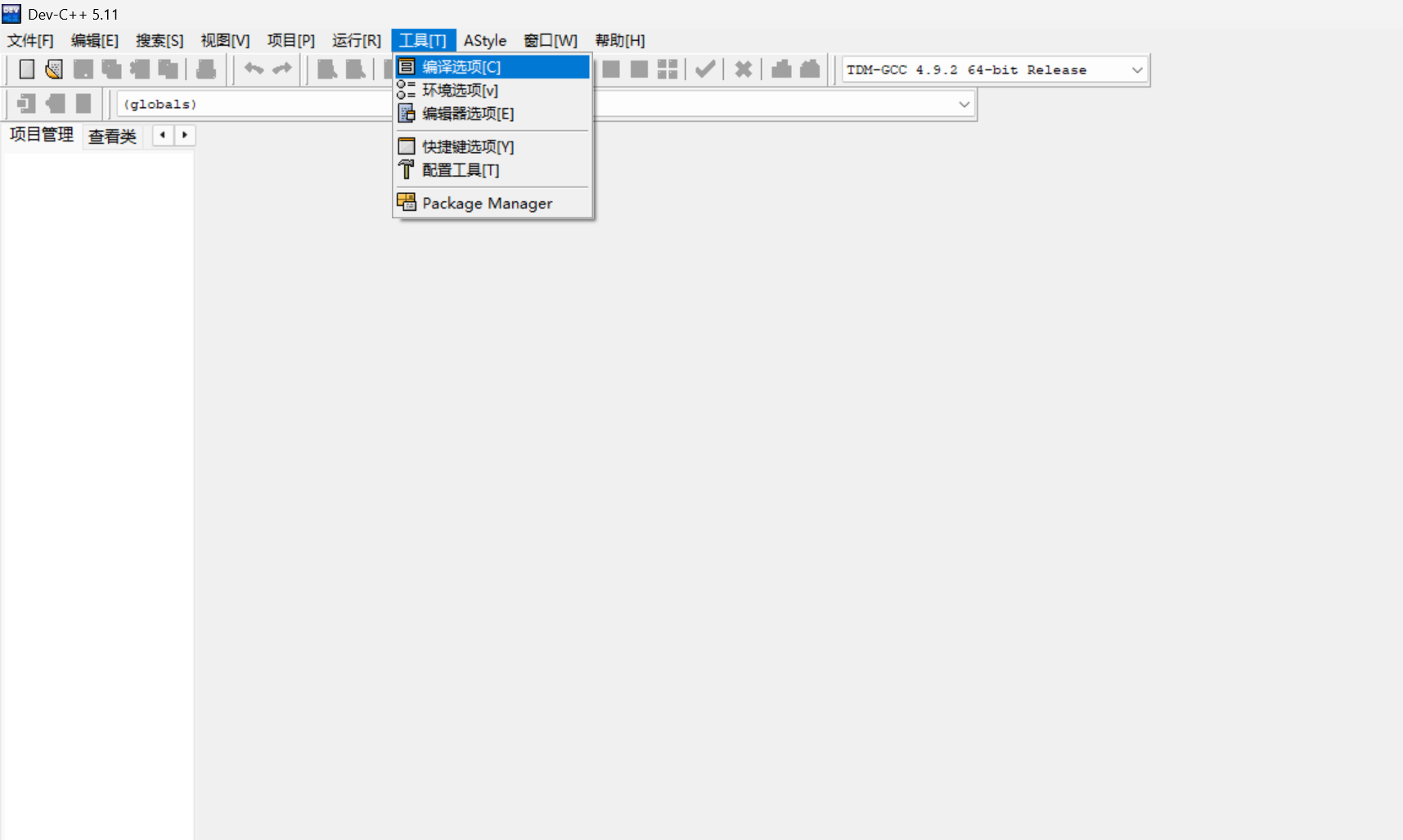Choose 配置工具[T] from the Tools menu
Image resolution: width=1403 pixels, height=840 pixels.
click(x=492, y=170)
